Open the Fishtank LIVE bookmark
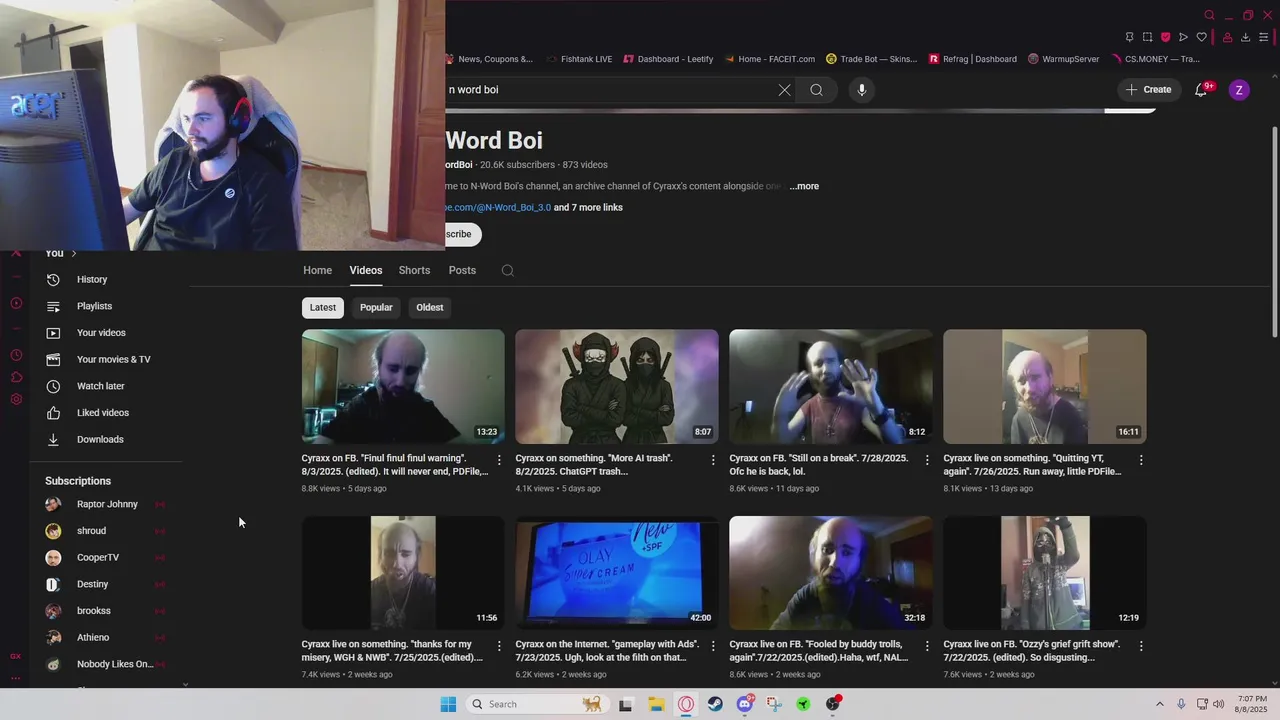 pyautogui.click(x=579, y=59)
